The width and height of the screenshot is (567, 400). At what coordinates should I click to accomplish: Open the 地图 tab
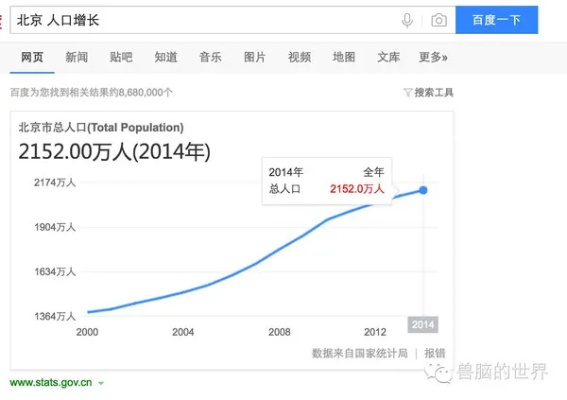click(x=344, y=57)
